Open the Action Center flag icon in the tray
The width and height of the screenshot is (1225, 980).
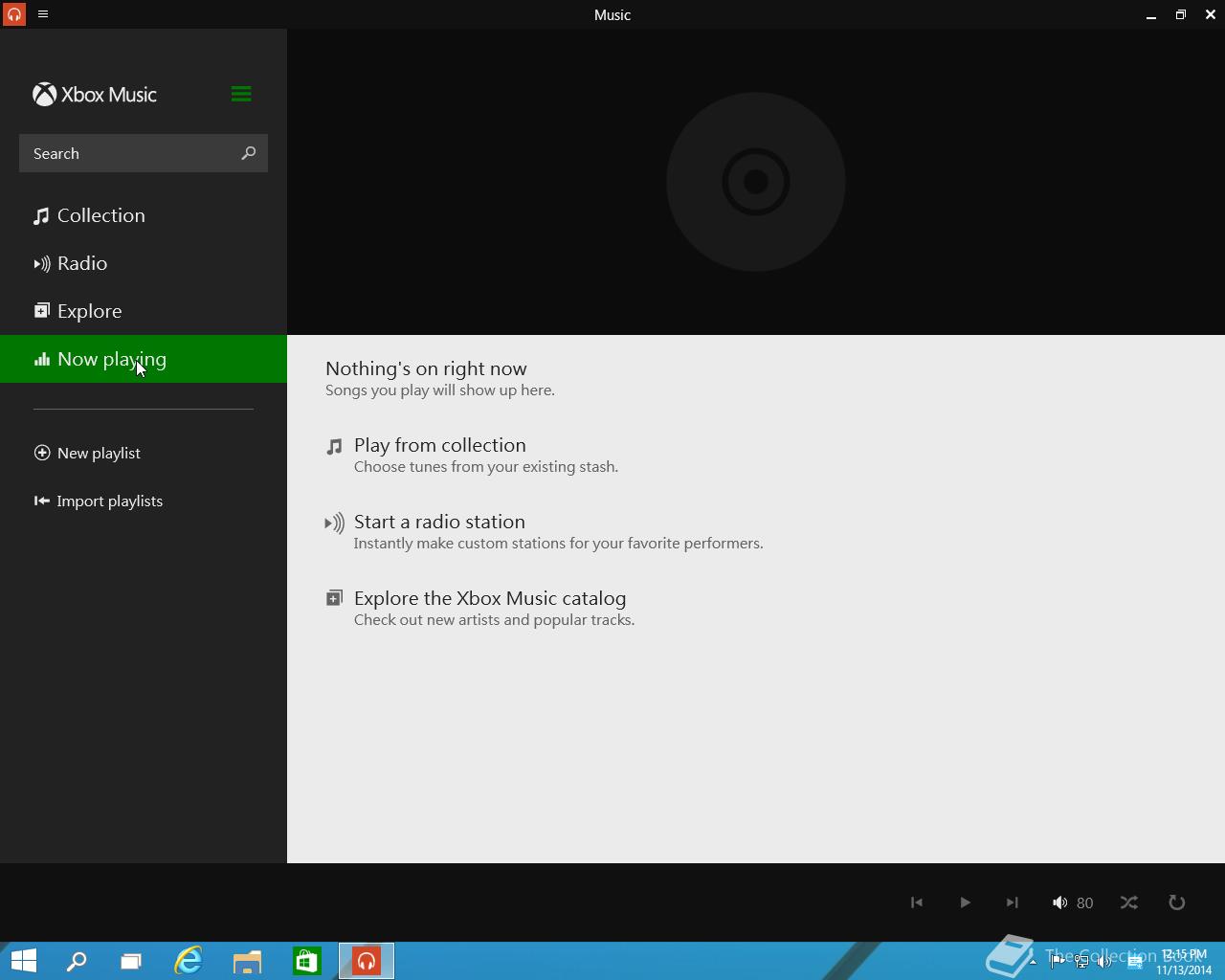pyautogui.click(x=1058, y=962)
